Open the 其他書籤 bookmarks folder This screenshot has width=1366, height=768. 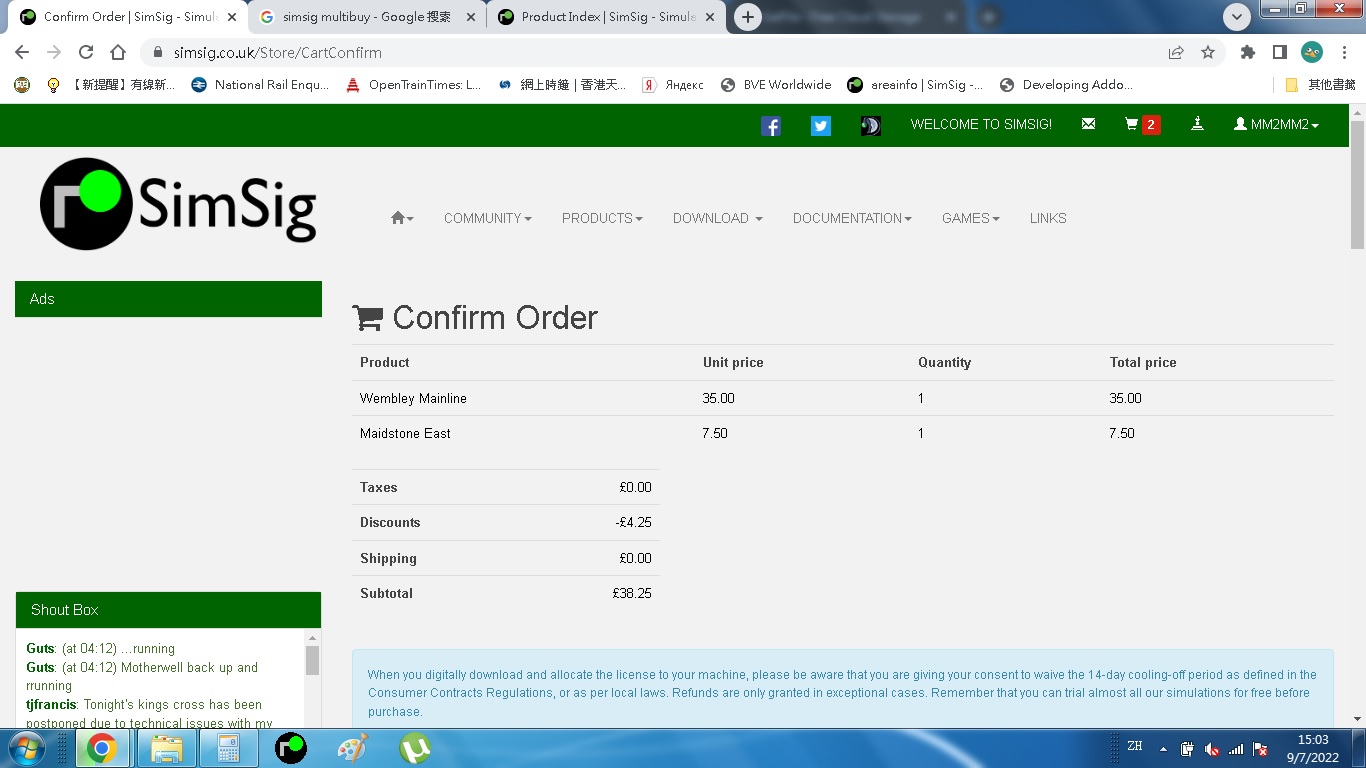click(x=1320, y=85)
